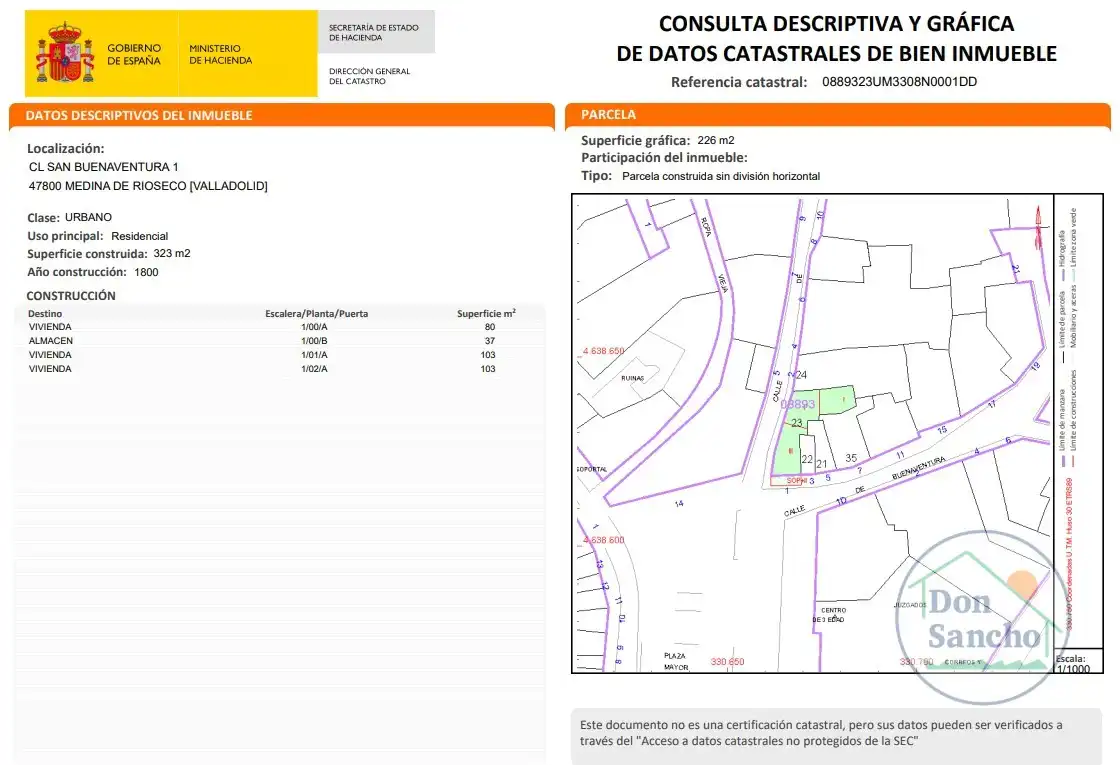The image size is (1120, 765).
Task: Click the coordinate label 4.638.600
Action: (x=604, y=540)
